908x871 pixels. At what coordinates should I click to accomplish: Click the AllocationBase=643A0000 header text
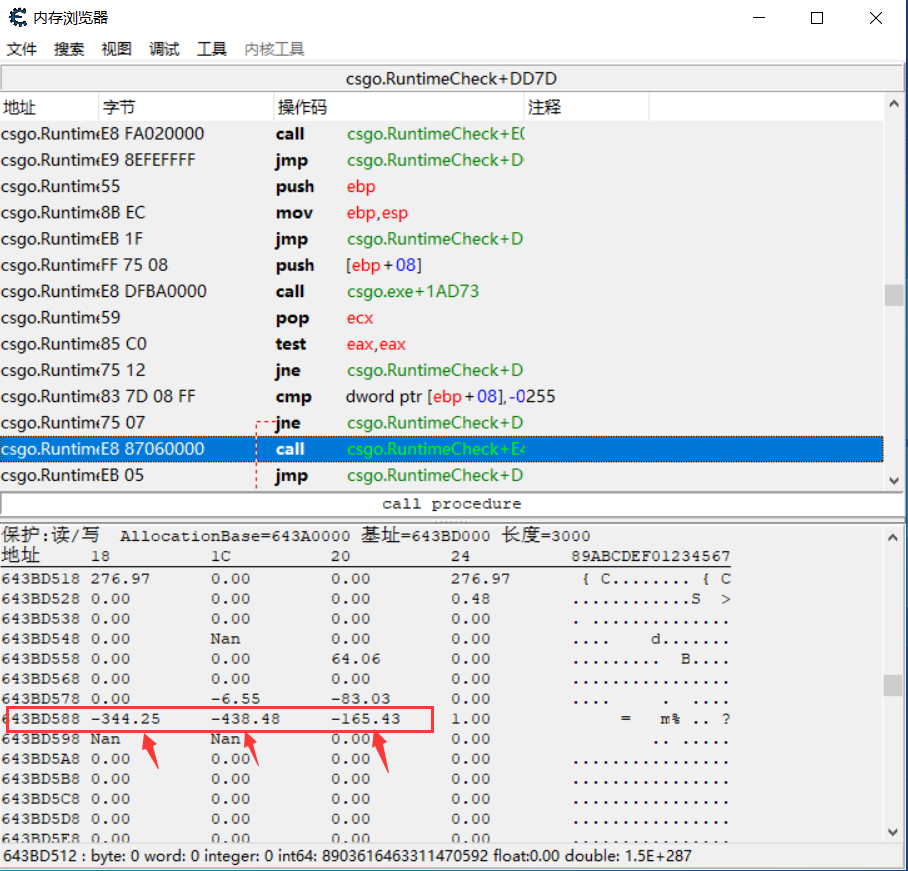tap(235, 536)
